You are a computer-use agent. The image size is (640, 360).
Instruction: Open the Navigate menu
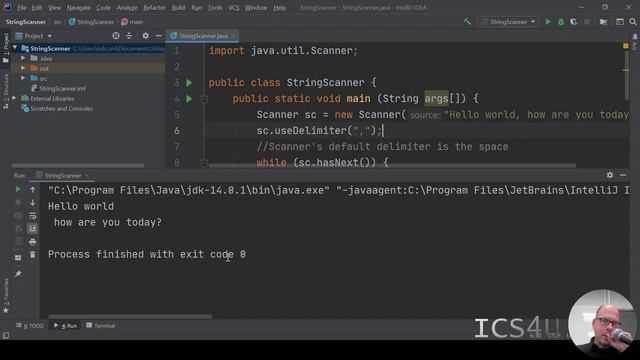[78, 8]
